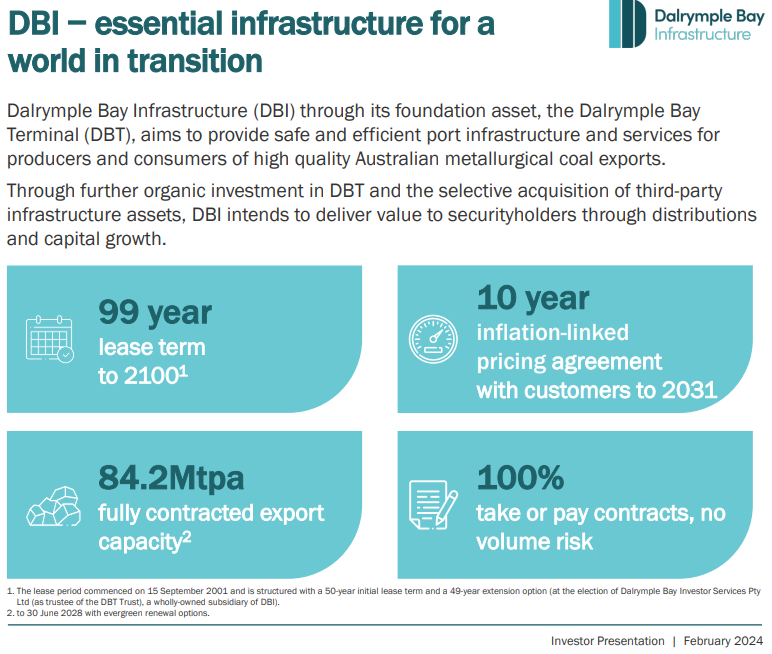Click the 'lease term' text
This screenshot has width=772, height=654.
coord(152,347)
